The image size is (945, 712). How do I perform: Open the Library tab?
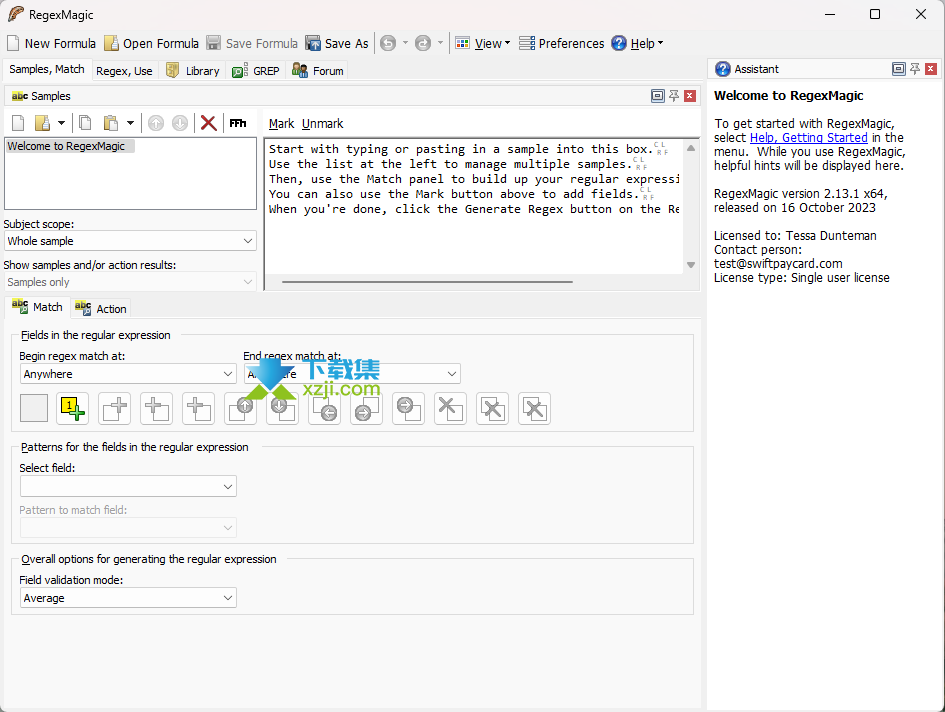tap(193, 71)
